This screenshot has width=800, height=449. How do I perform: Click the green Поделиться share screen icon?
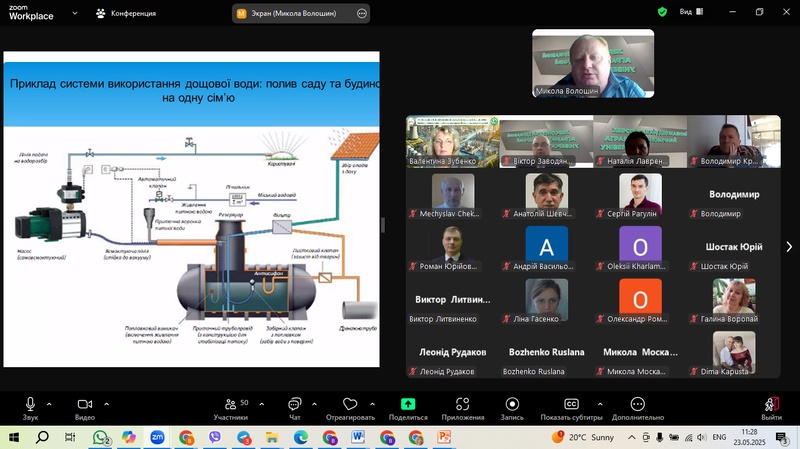[408, 404]
